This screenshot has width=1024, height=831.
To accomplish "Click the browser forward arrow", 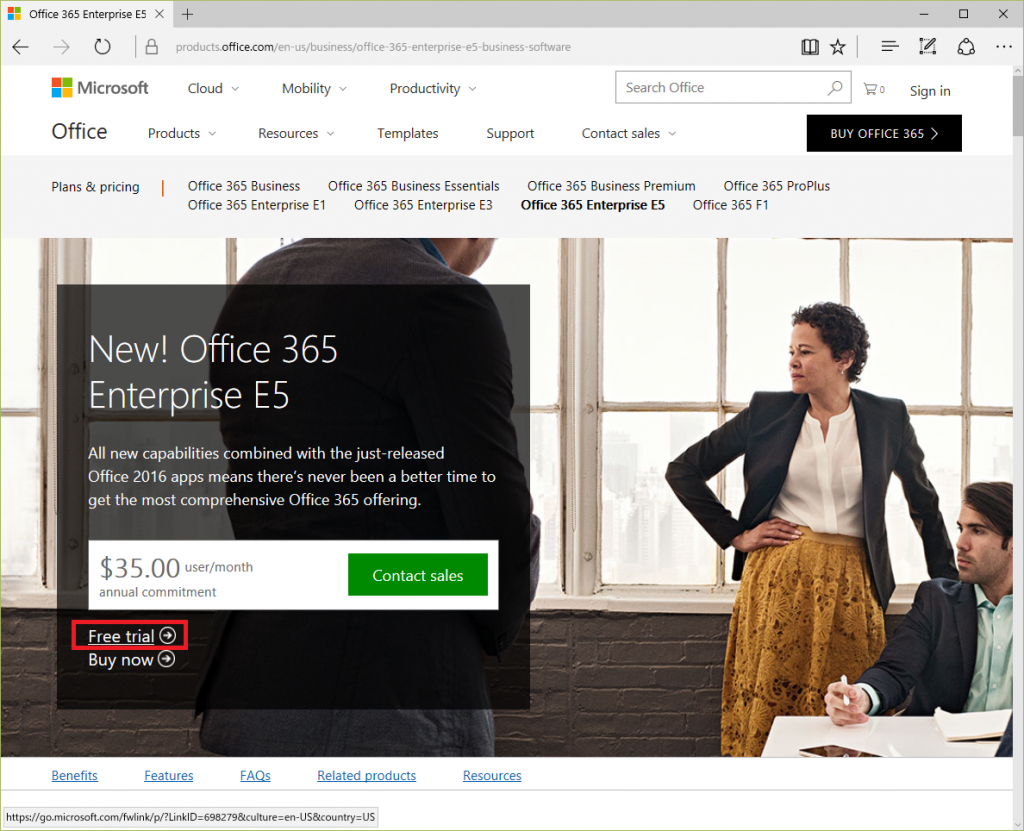I will (61, 47).
